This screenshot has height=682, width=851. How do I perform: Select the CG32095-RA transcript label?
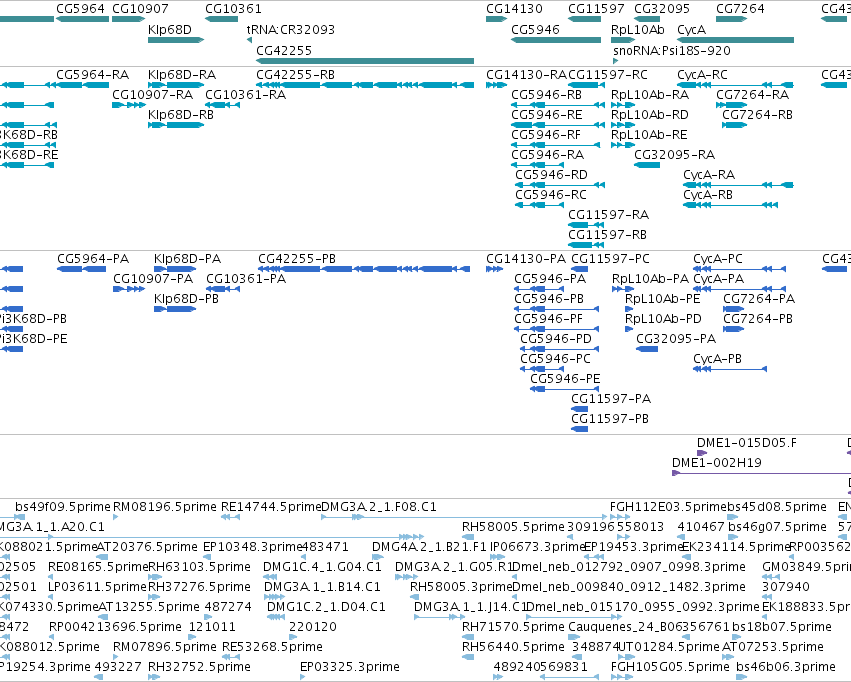coord(675,155)
